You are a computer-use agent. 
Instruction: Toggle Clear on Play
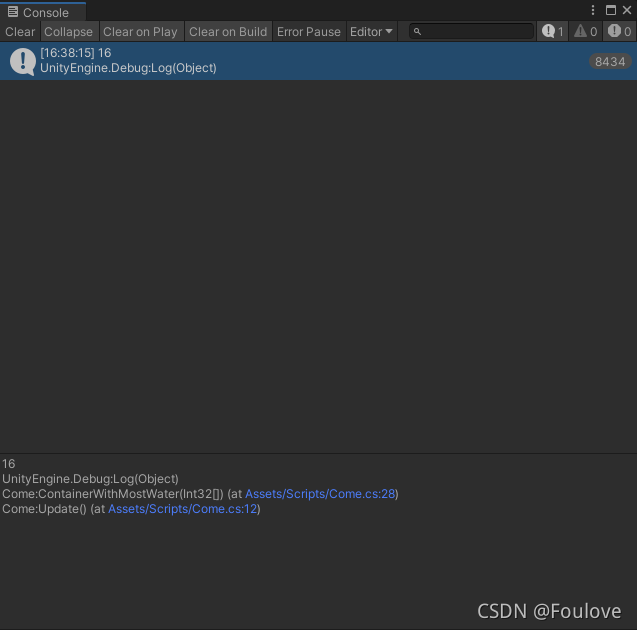pos(141,32)
